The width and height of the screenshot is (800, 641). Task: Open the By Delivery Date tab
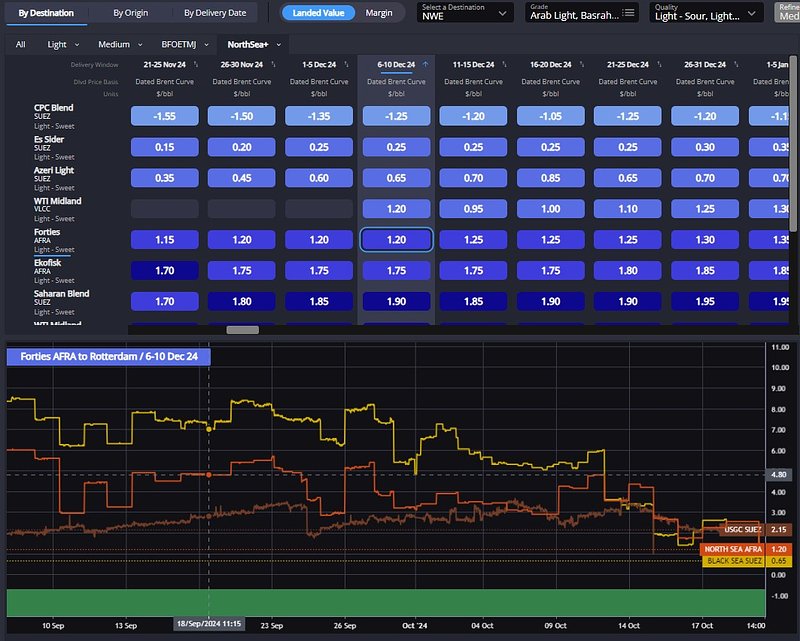(x=215, y=13)
